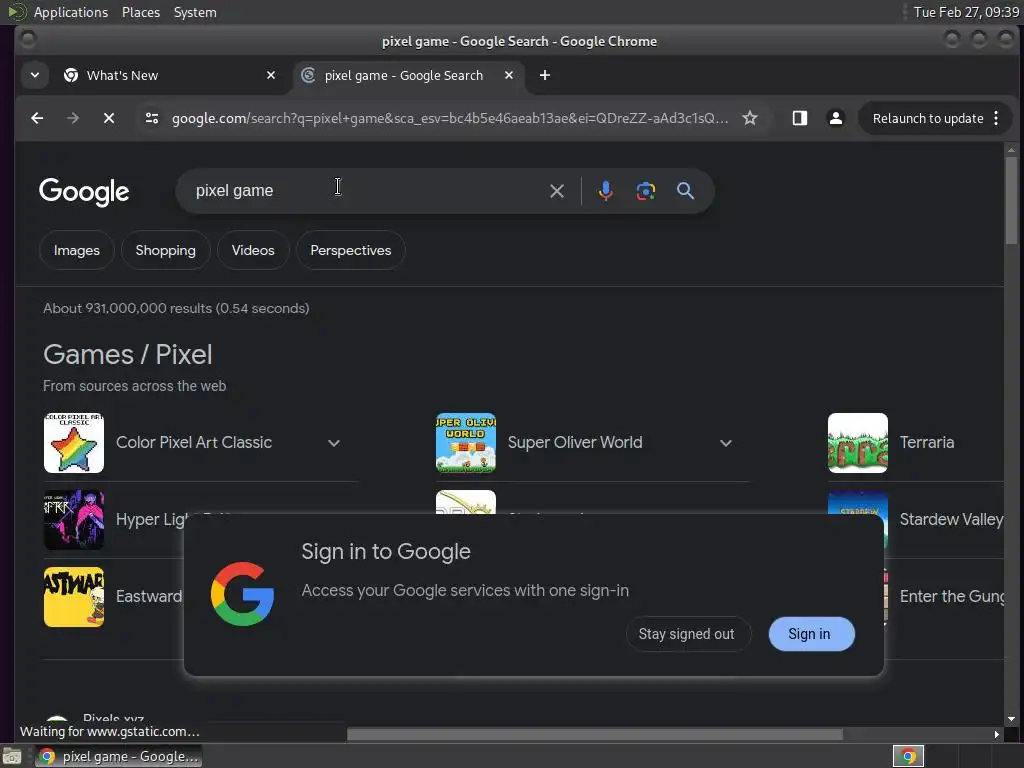Click the pixel game taskbar window button
1024x768 pixels.
118,756
